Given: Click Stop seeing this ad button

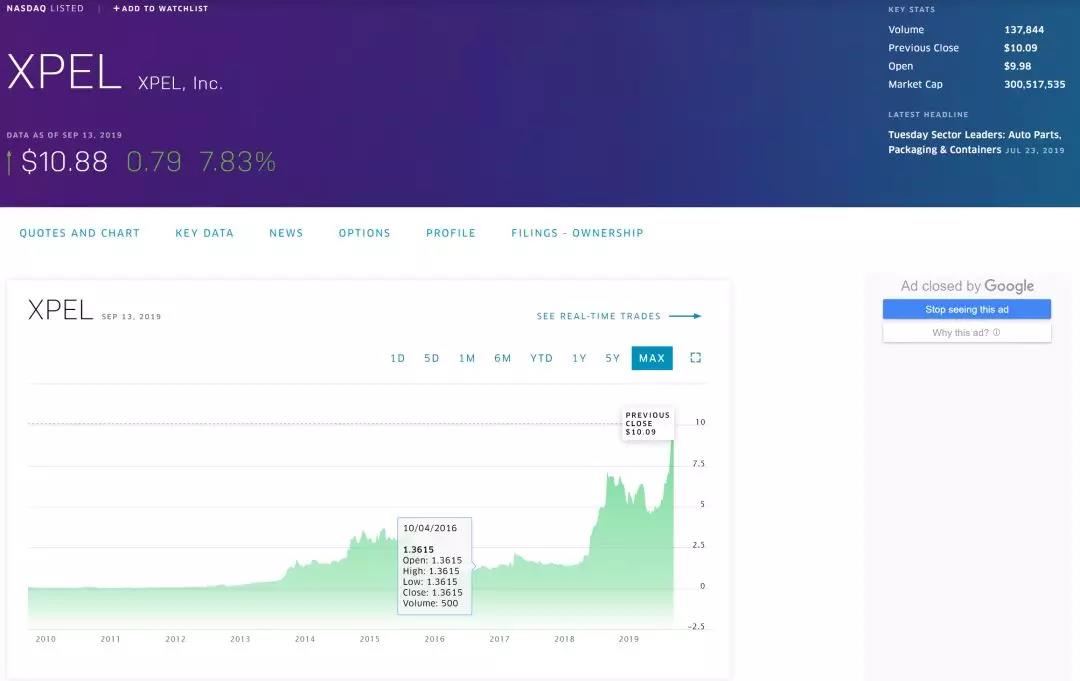Looking at the screenshot, I should click(967, 309).
